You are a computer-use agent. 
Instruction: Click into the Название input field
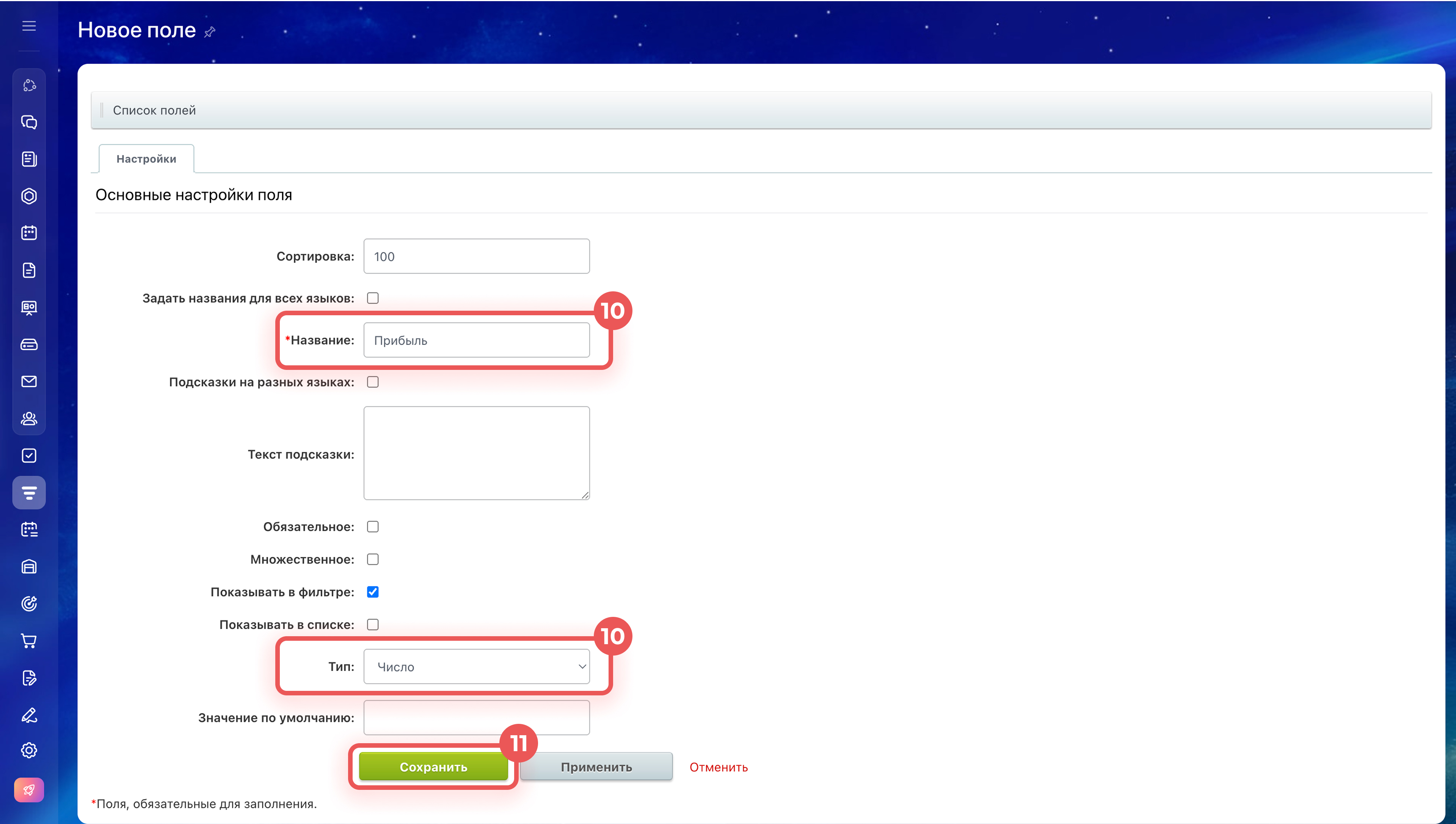[476, 340]
